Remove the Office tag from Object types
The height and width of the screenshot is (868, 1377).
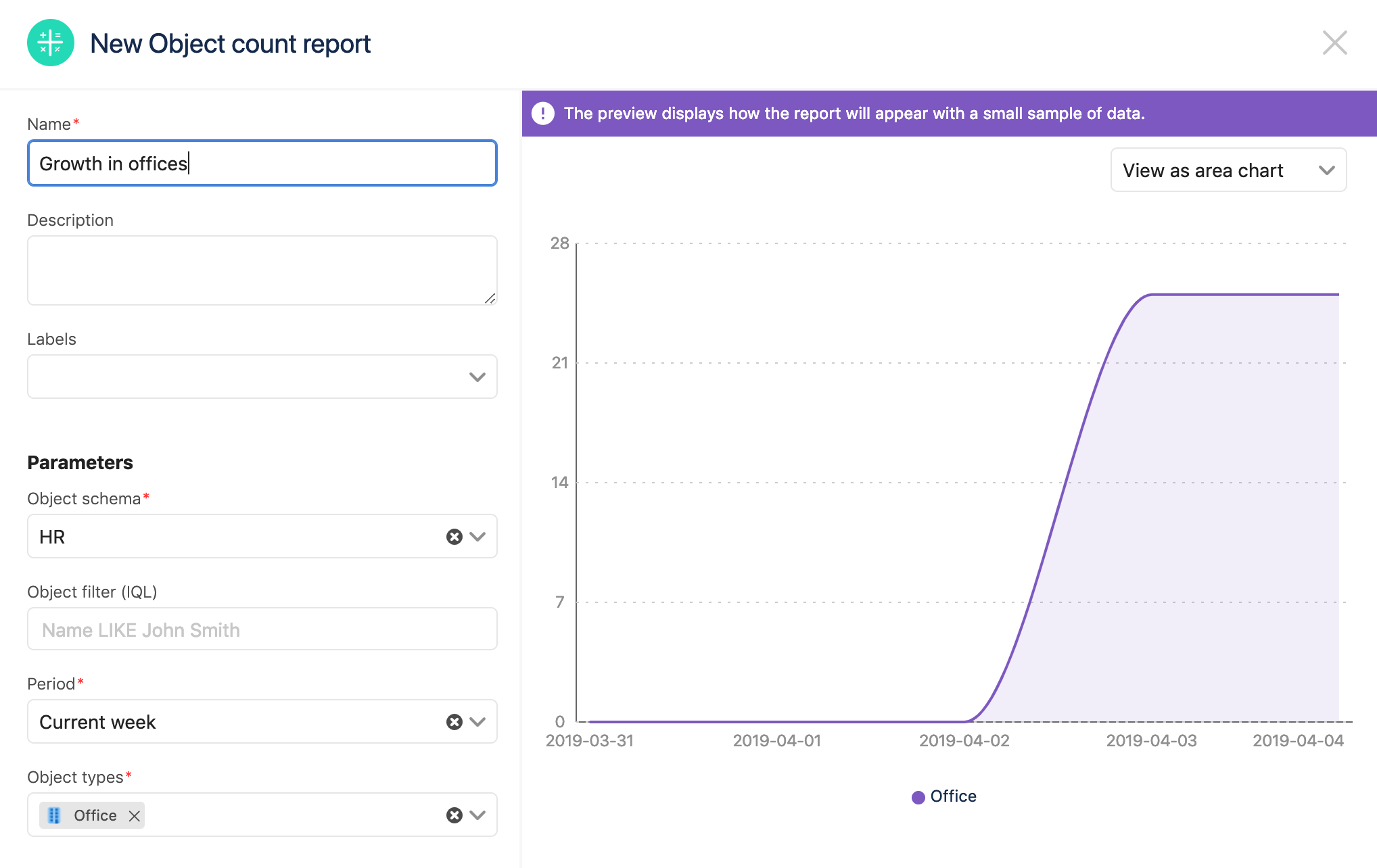[x=135, y=816]
